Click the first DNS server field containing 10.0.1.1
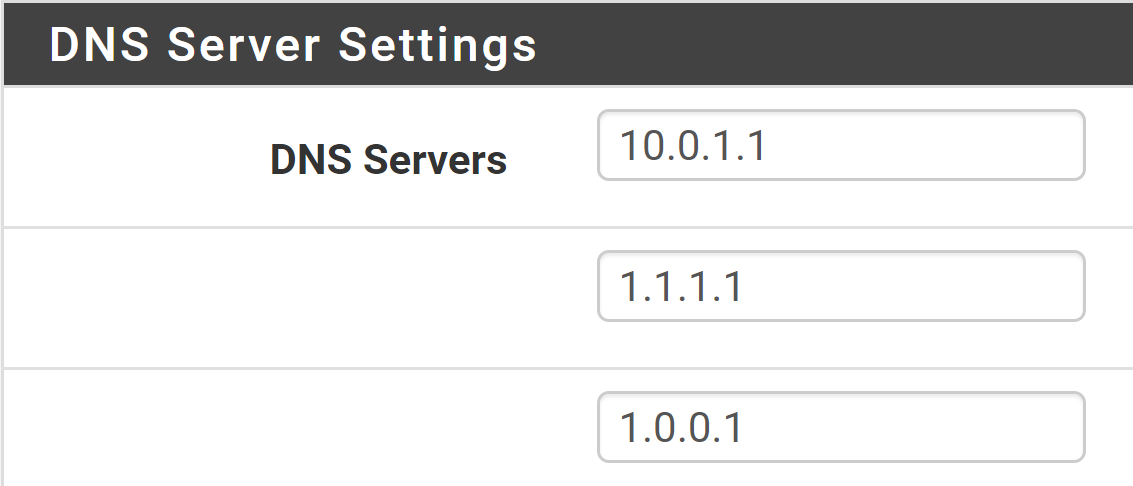 pos(841,144)
